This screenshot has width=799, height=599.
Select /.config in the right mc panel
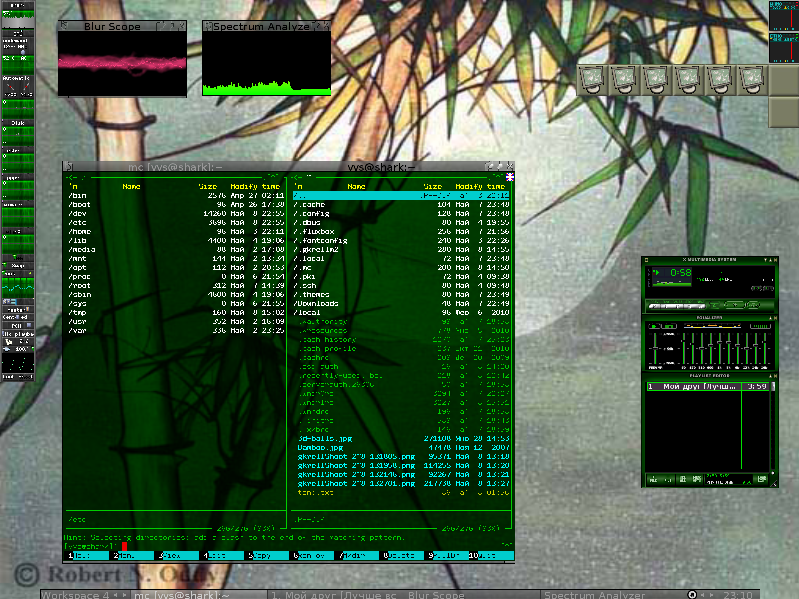pyautogui.click(x=401, y=213)
